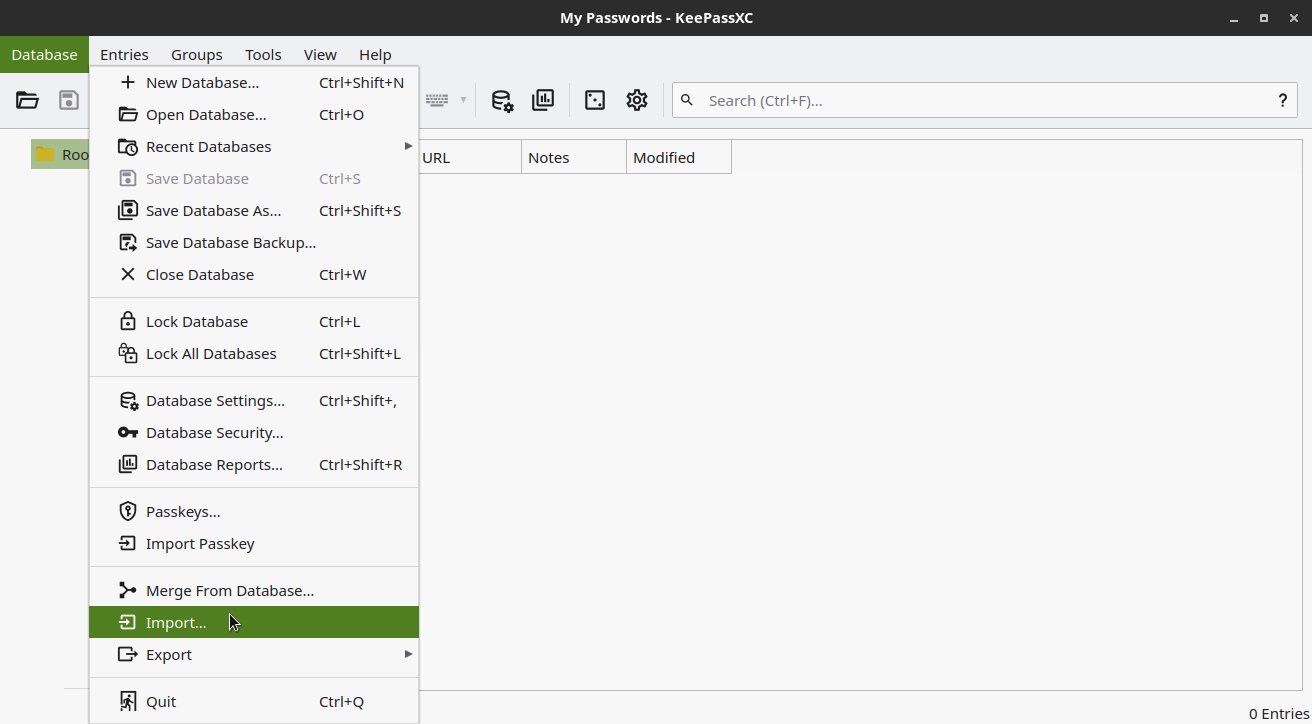Expand the Export submenu
The image size is (1312, 724).
click(254, 655)
